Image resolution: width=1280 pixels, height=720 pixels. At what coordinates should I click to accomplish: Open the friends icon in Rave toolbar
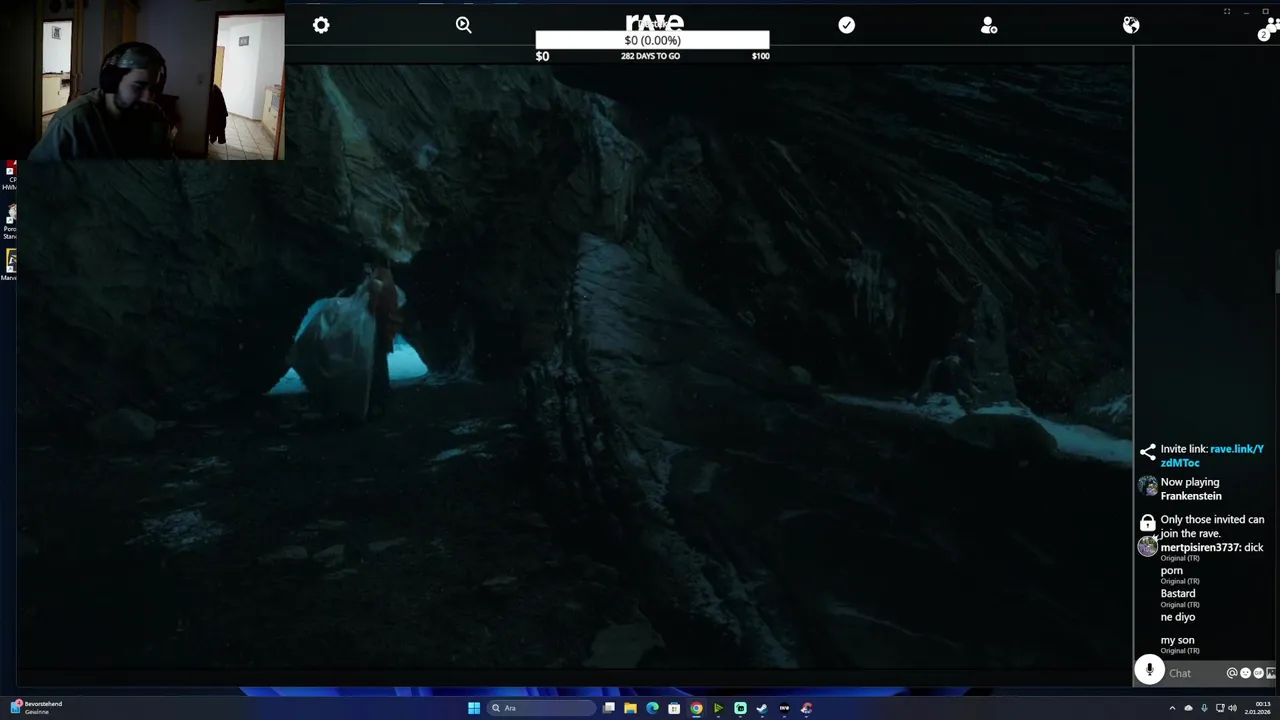[x=989, y=26]
